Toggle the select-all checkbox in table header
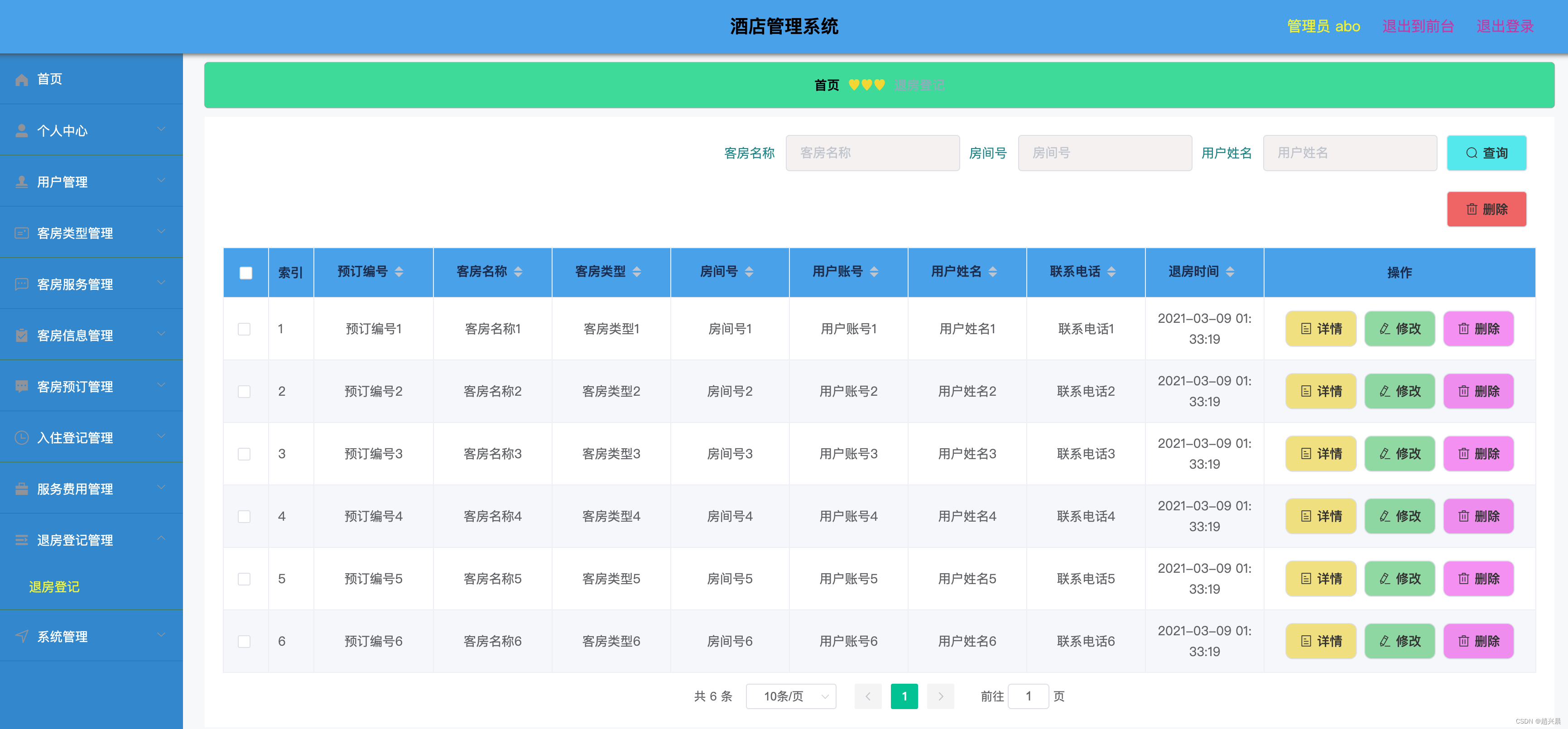Viewport: 1568px width, 729px height. (x=246, y=273)
